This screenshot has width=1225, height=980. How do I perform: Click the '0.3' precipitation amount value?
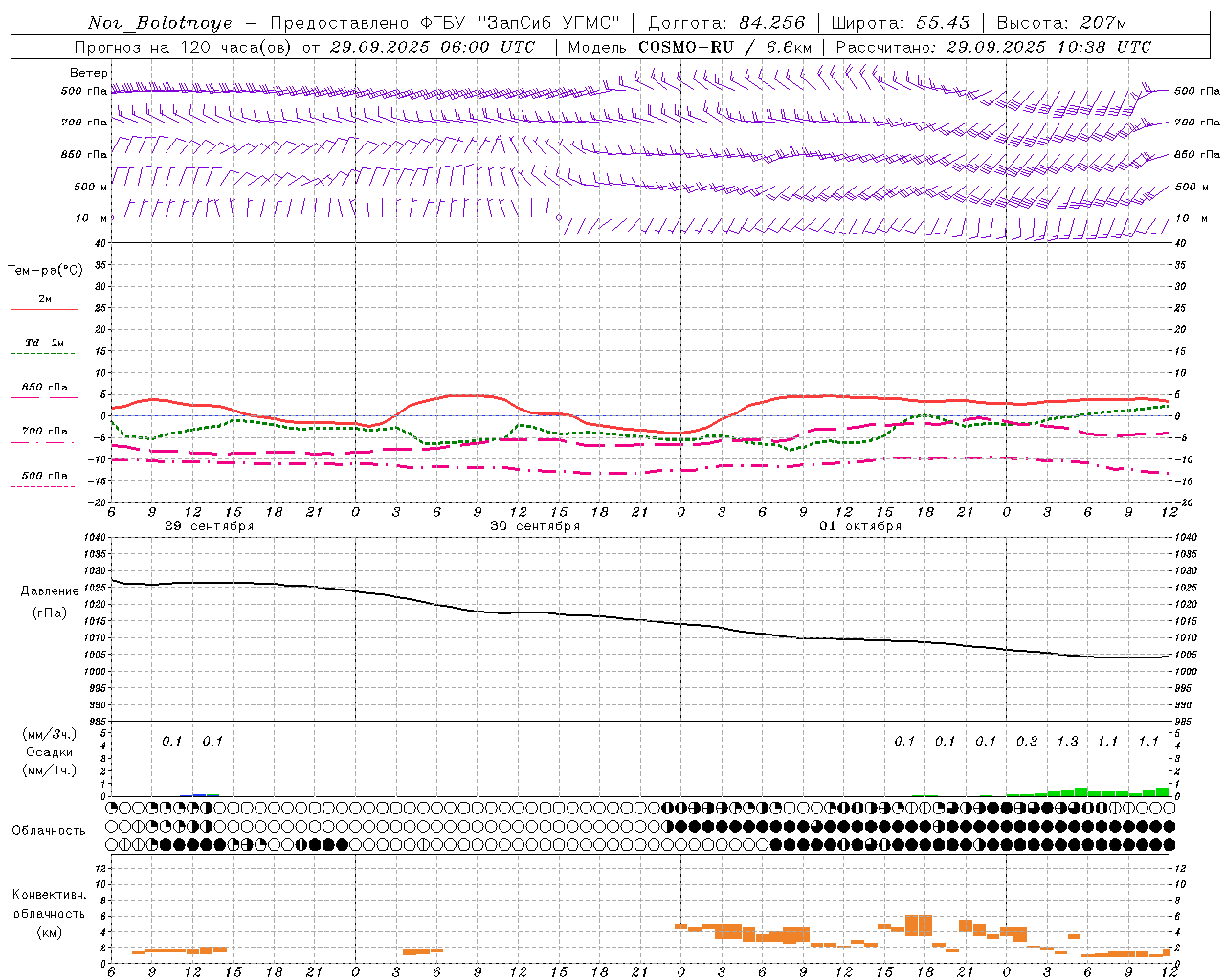coord(1027,742)
